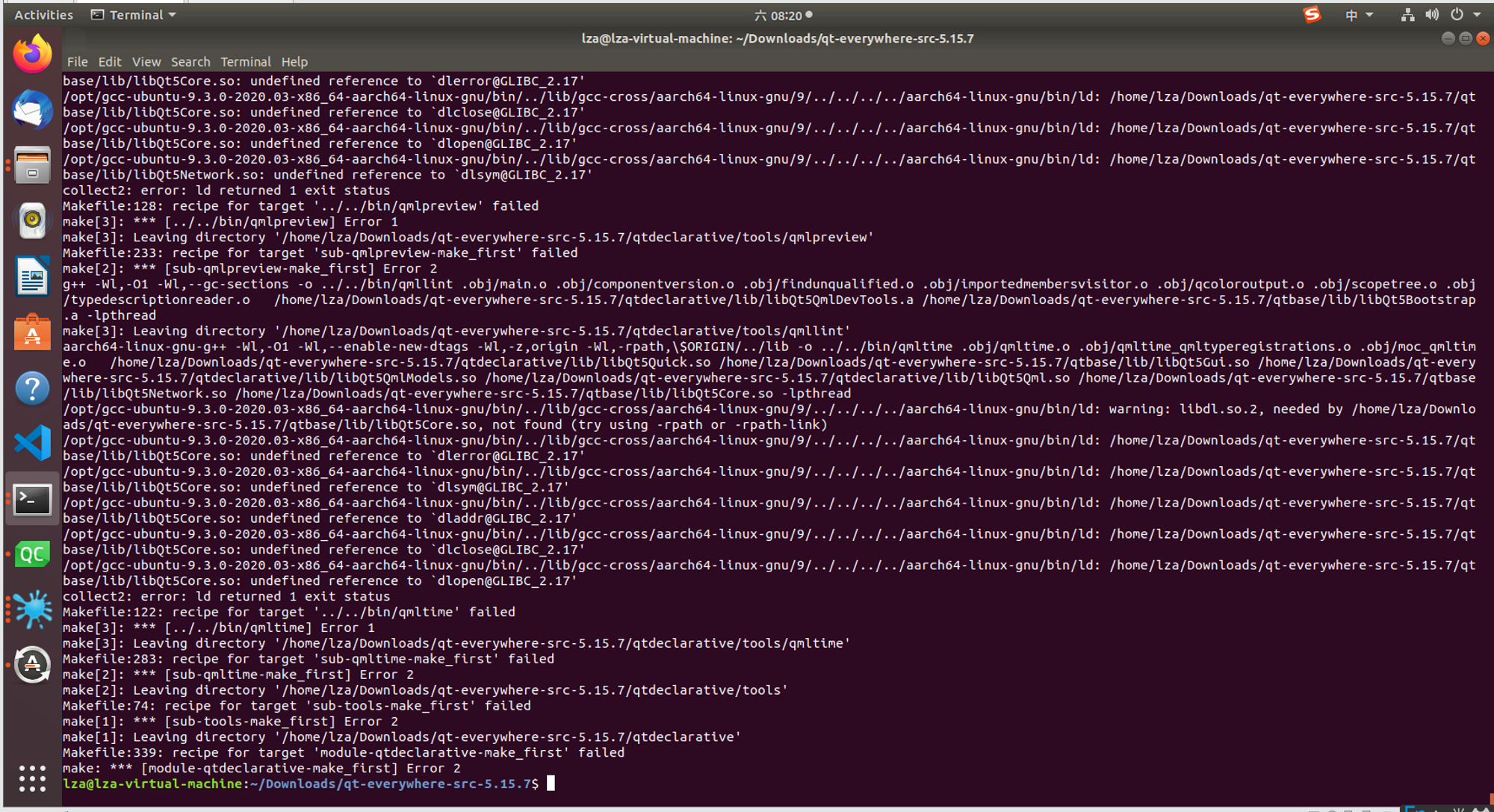Image resolution: width=1494 pixels, height=812 pixels.
Task: Open the Sogou input method icon
Action: pos(1312,15)
